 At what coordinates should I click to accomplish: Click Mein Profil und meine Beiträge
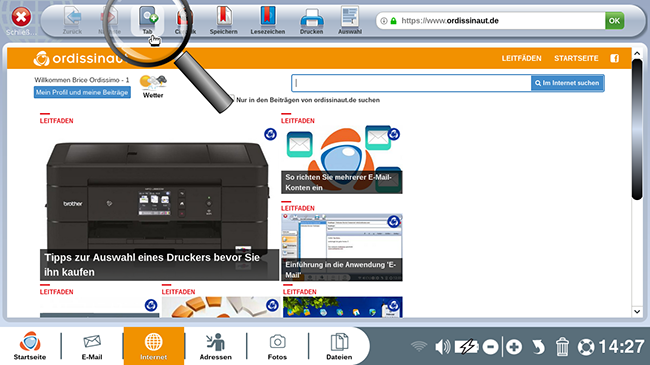point(82,92)
